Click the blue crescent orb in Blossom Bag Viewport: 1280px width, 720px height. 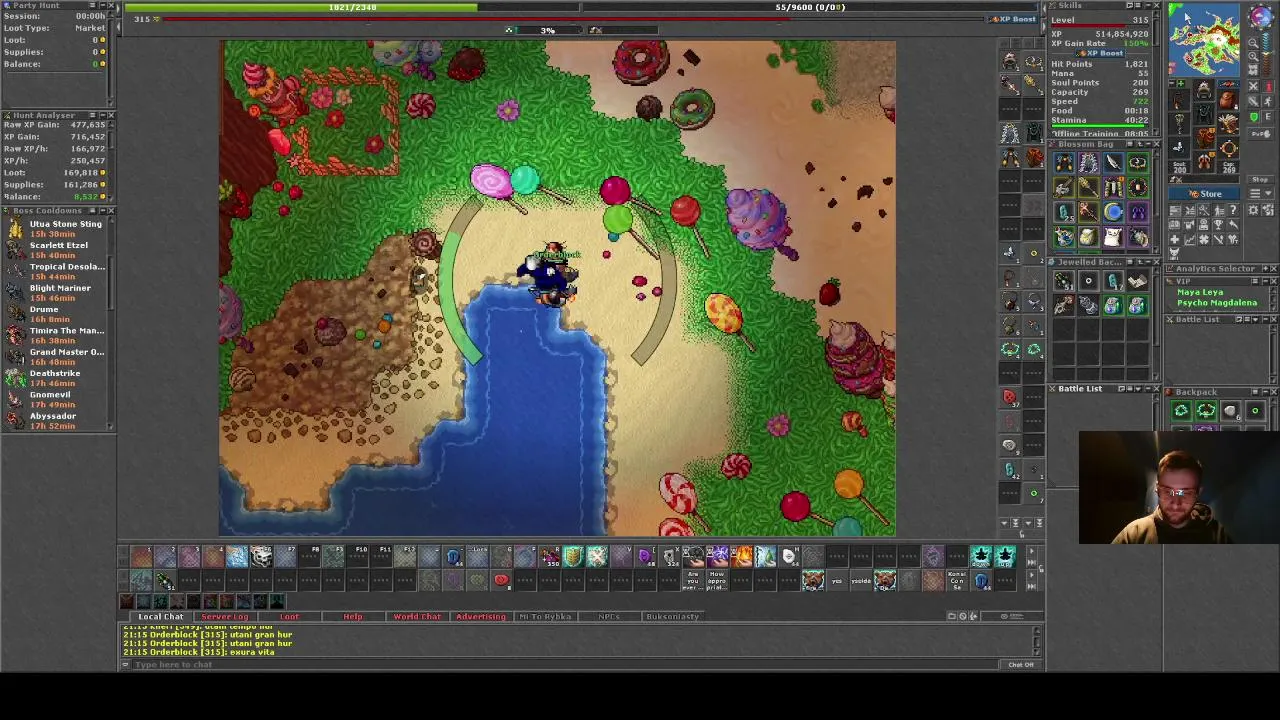(x=1113, y=212)
